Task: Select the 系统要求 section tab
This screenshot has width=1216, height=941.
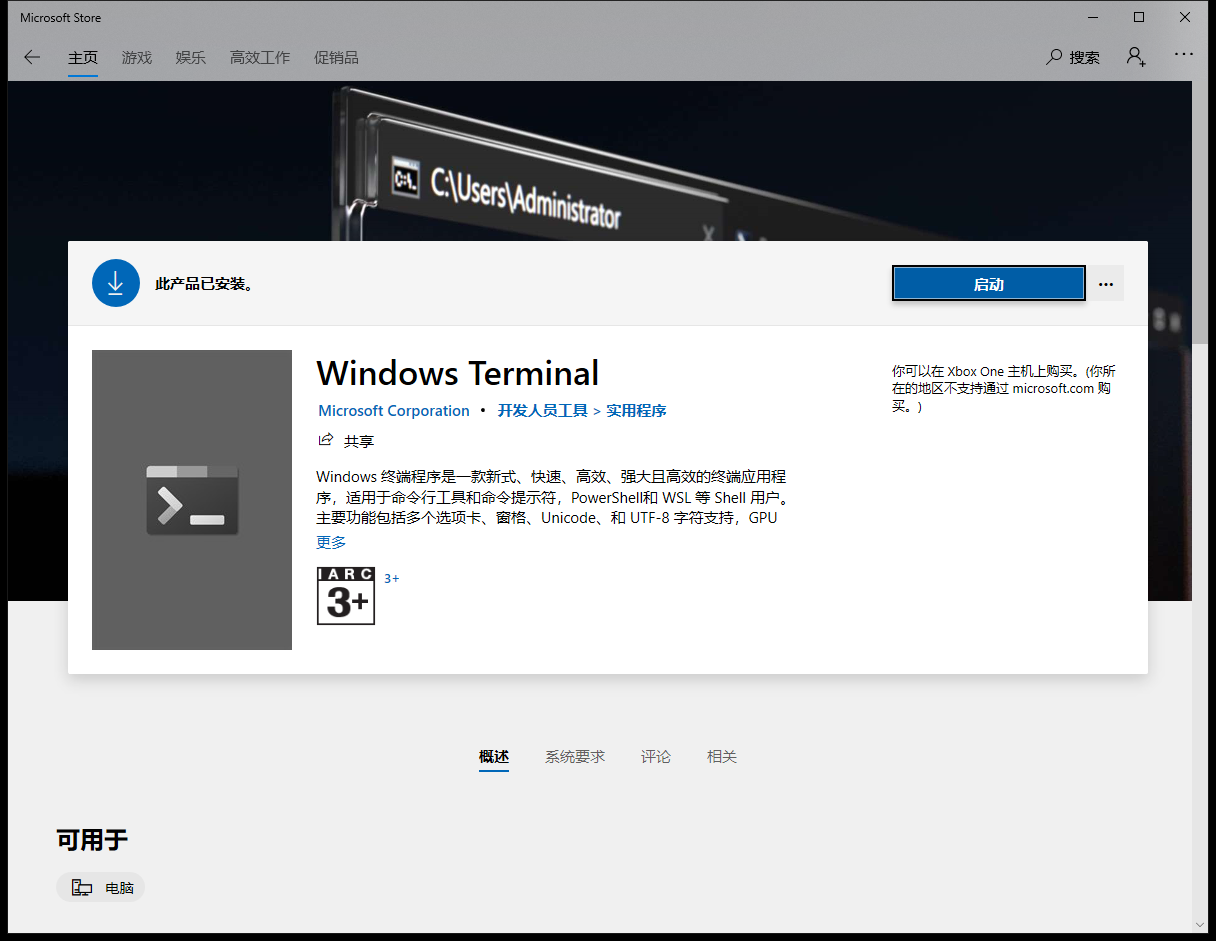Action: [575, 757]
